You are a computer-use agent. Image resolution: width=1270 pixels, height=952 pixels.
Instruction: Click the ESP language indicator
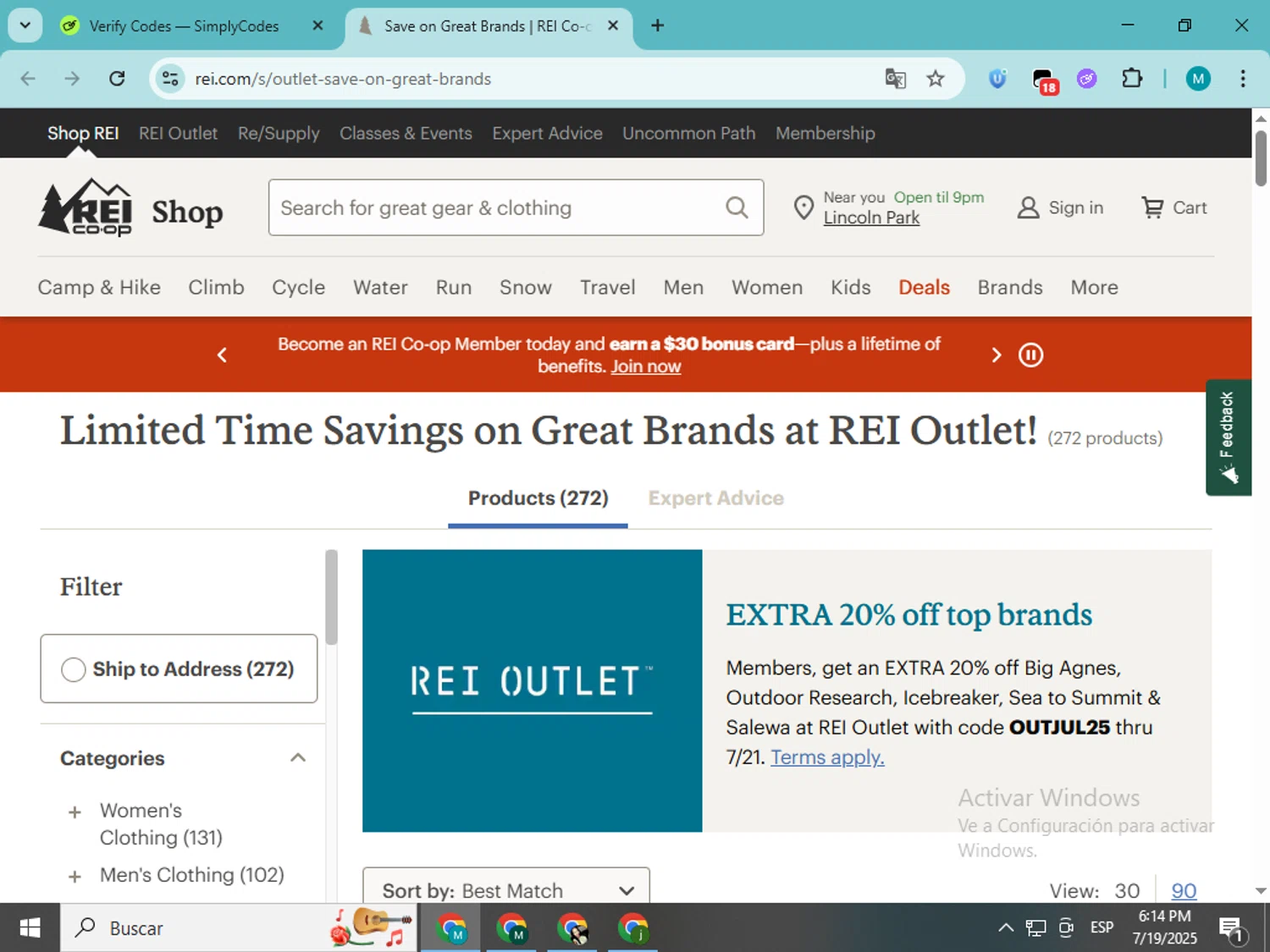coord(1102,927)
